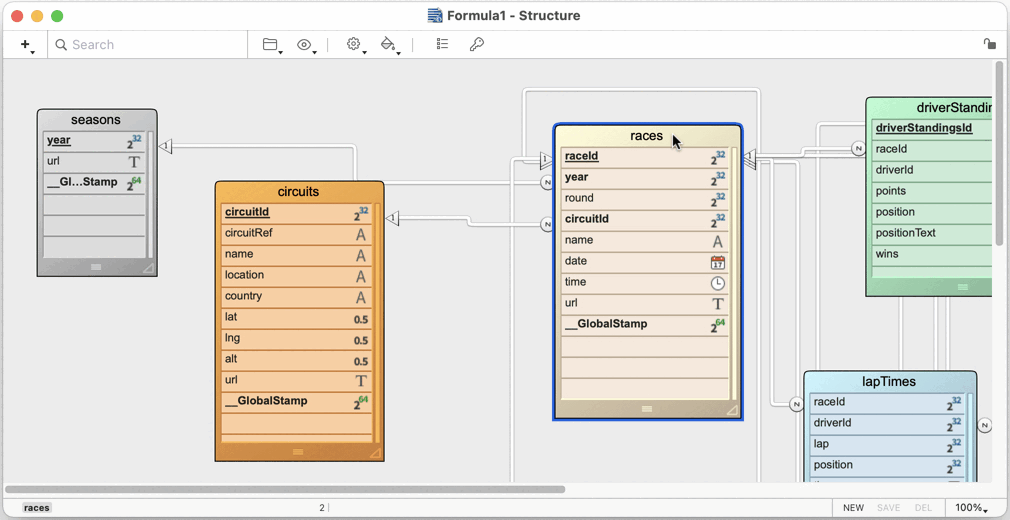Click the 1 relation arrow at seasons year
1010x520 pixels.
(x=166, y=146)
